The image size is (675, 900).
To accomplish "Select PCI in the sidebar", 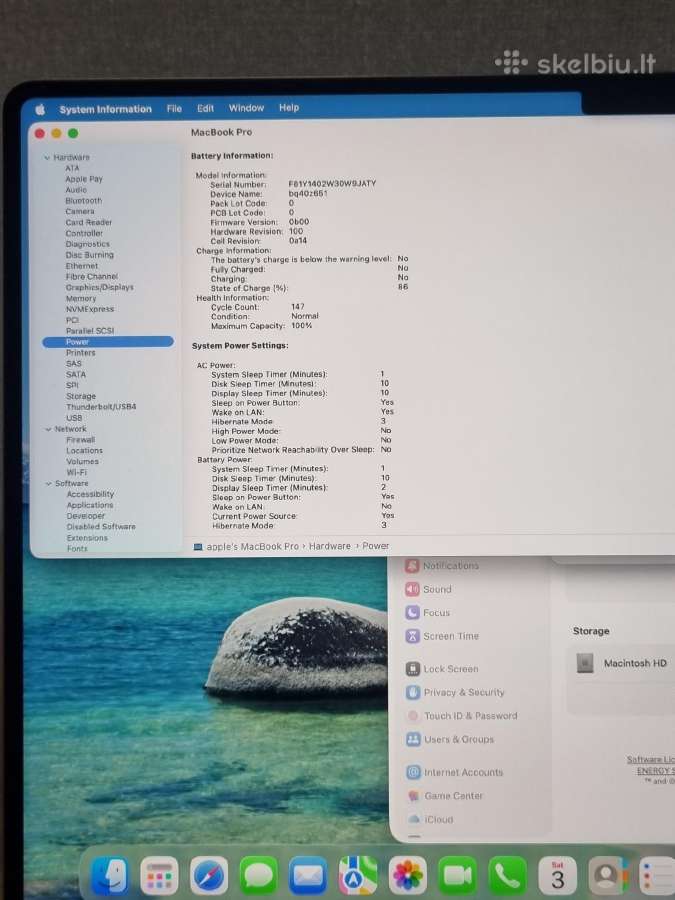I will 72,320.
